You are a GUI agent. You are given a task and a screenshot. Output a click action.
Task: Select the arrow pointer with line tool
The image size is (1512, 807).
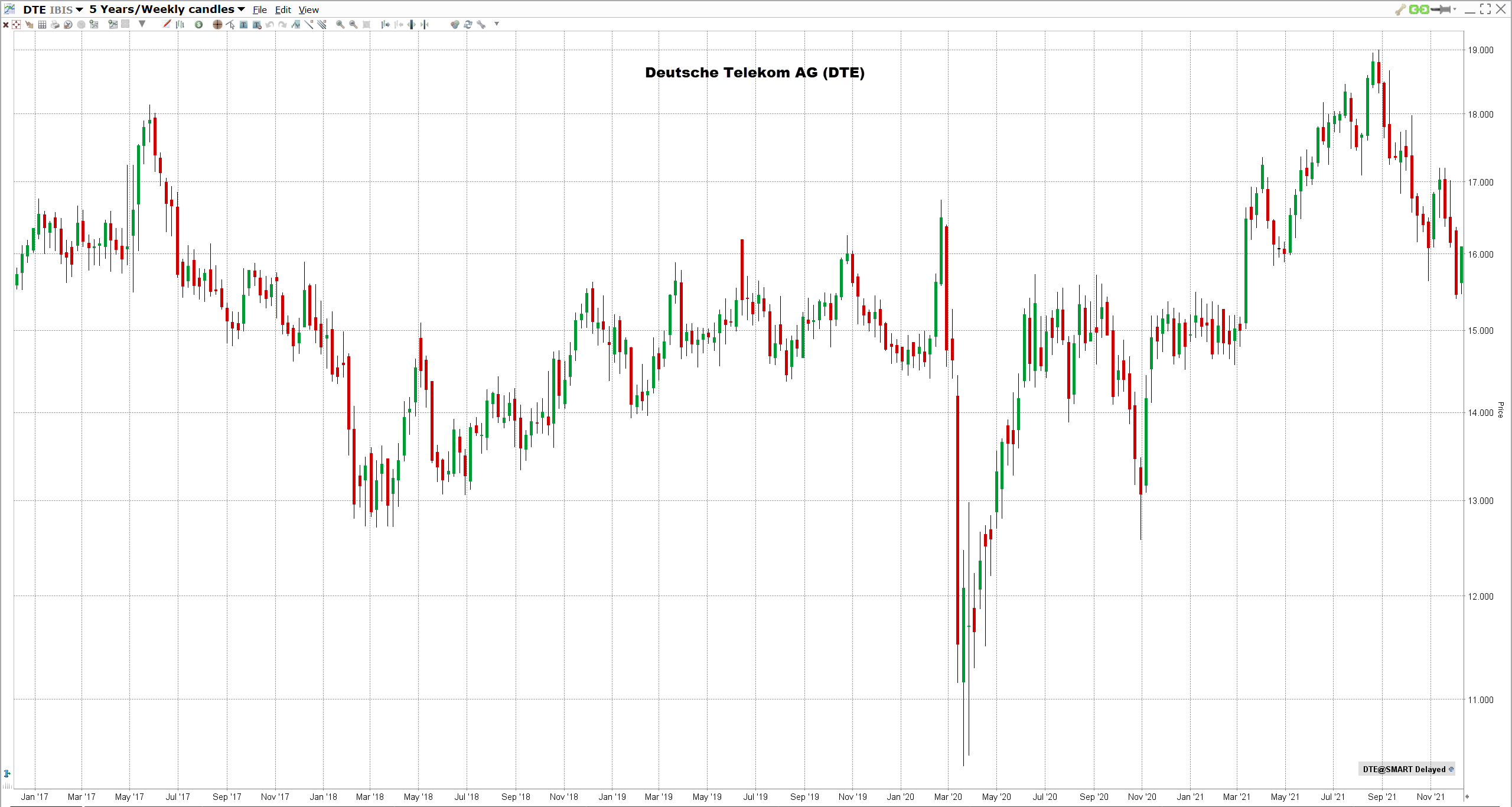230,25
